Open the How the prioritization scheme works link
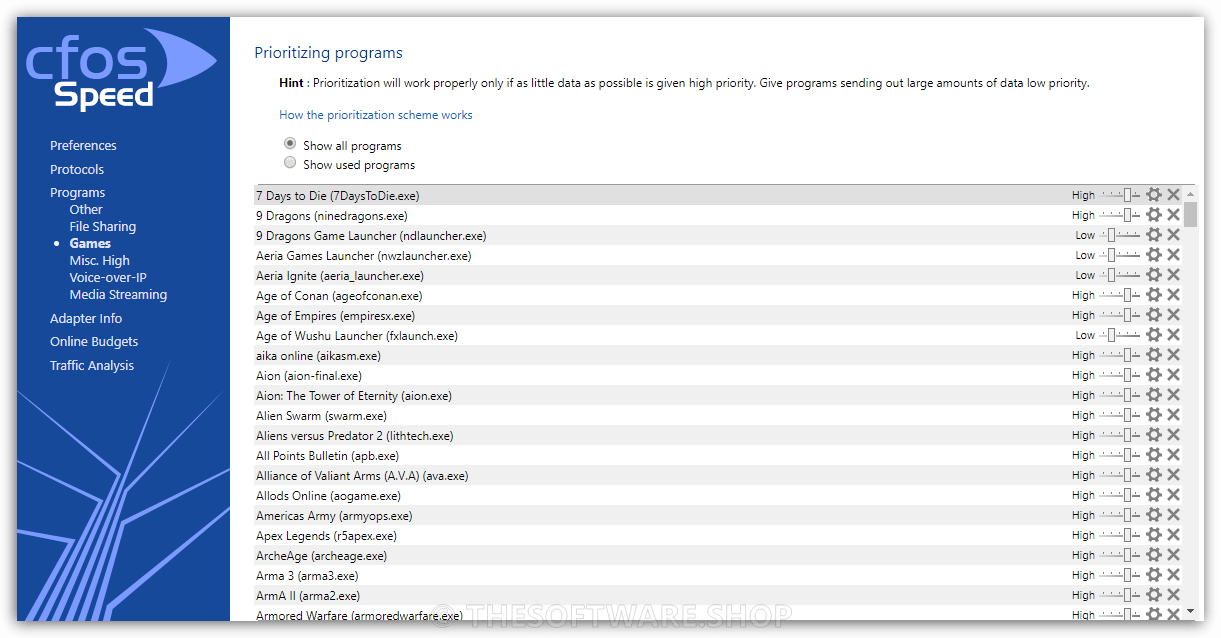The width and height of the screenshot is (1221, 638). [x=375, y=114]
